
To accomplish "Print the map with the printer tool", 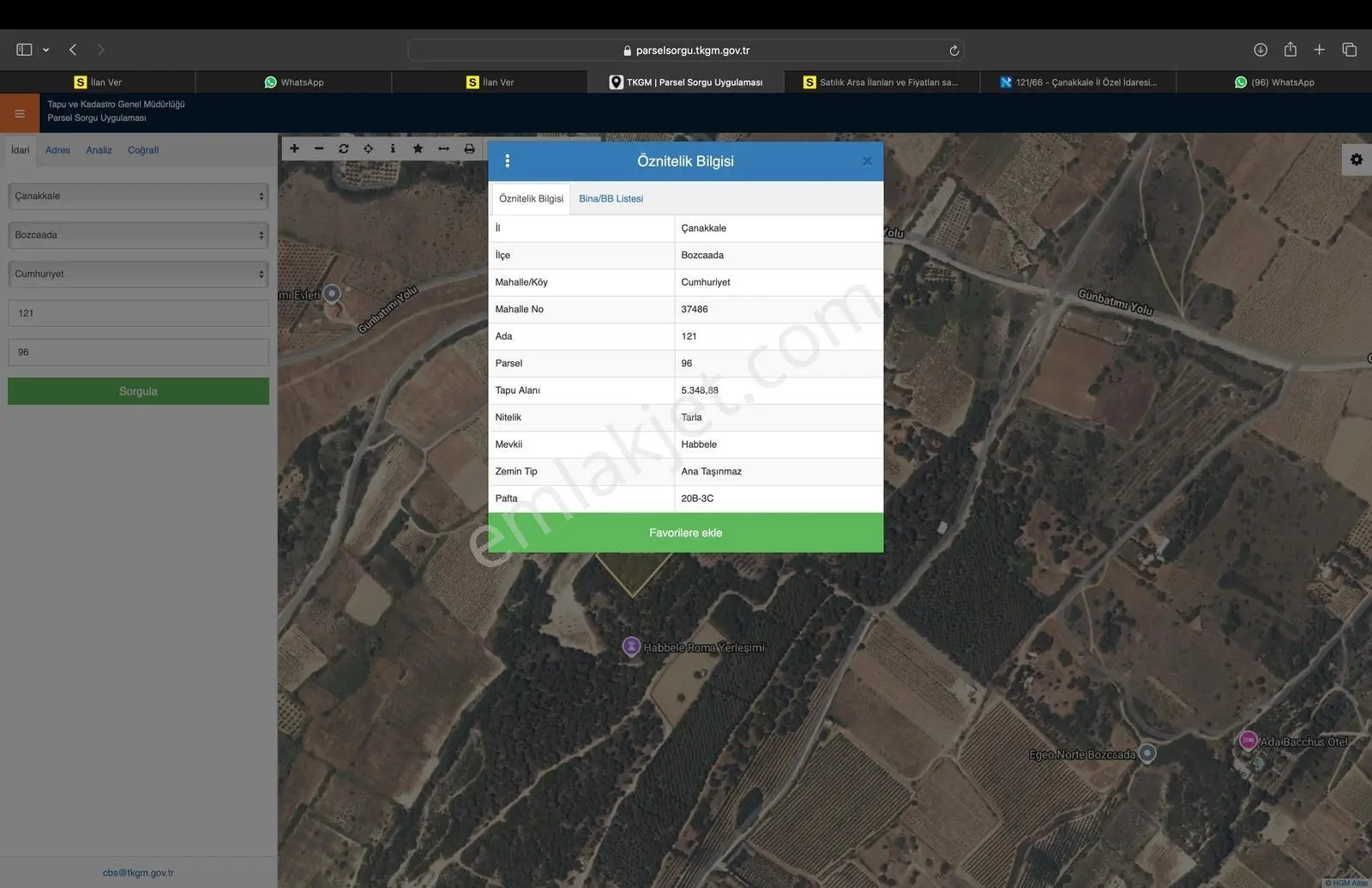I will pos(469,148).
